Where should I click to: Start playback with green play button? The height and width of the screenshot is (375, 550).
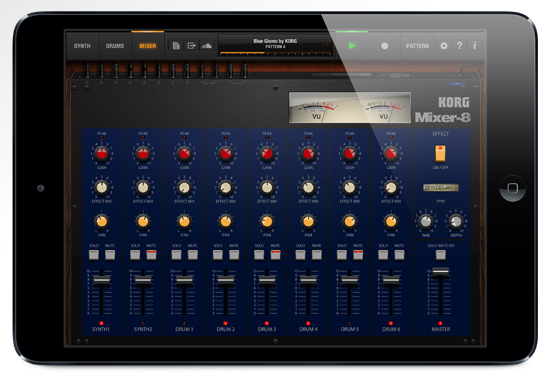[352, 46]
